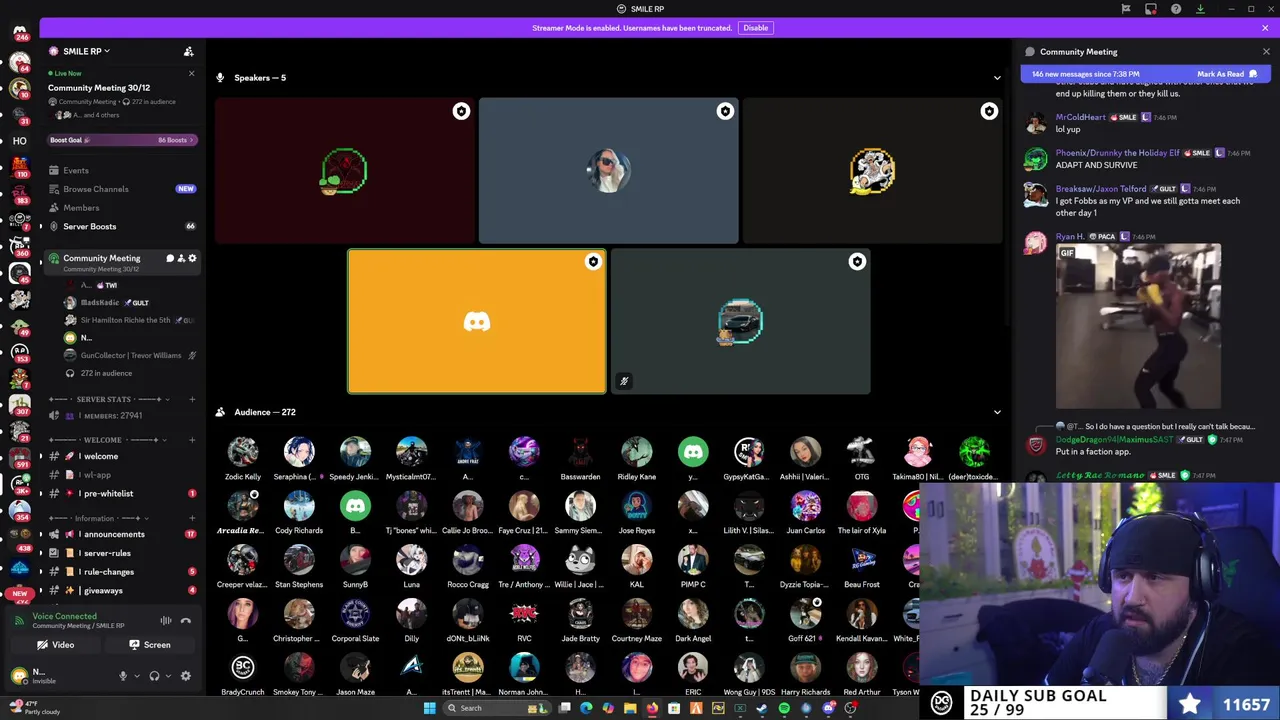1280x720 pixels.
Task: Click the green download update icon
Action: pyautogui.click(x=1201, y=9)
